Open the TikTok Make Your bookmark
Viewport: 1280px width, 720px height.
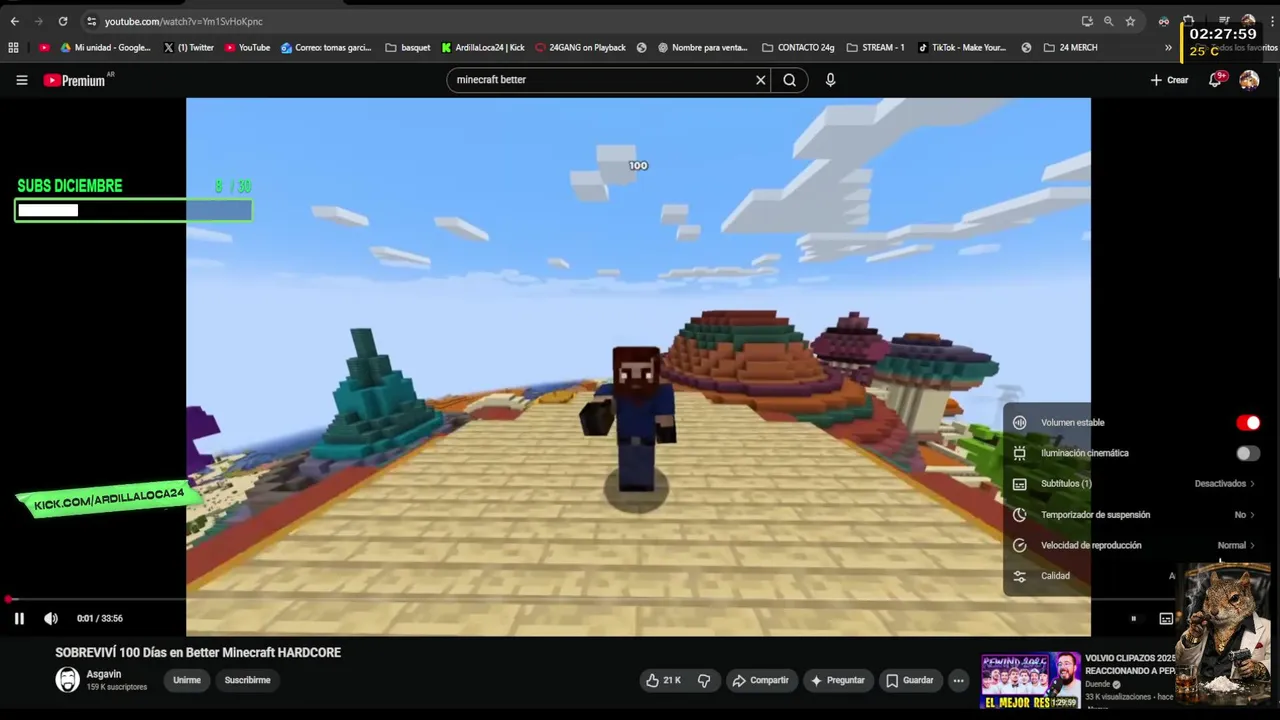pos(961,47)
